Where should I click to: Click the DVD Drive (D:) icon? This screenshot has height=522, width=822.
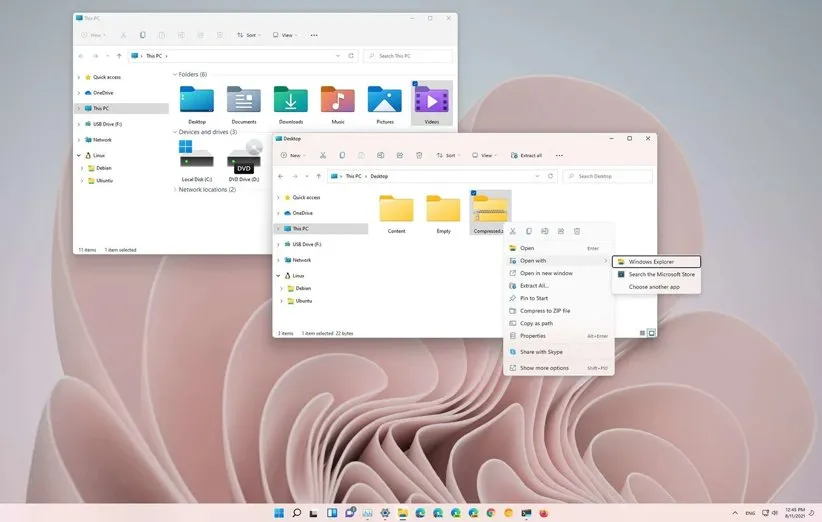point(244,155)
